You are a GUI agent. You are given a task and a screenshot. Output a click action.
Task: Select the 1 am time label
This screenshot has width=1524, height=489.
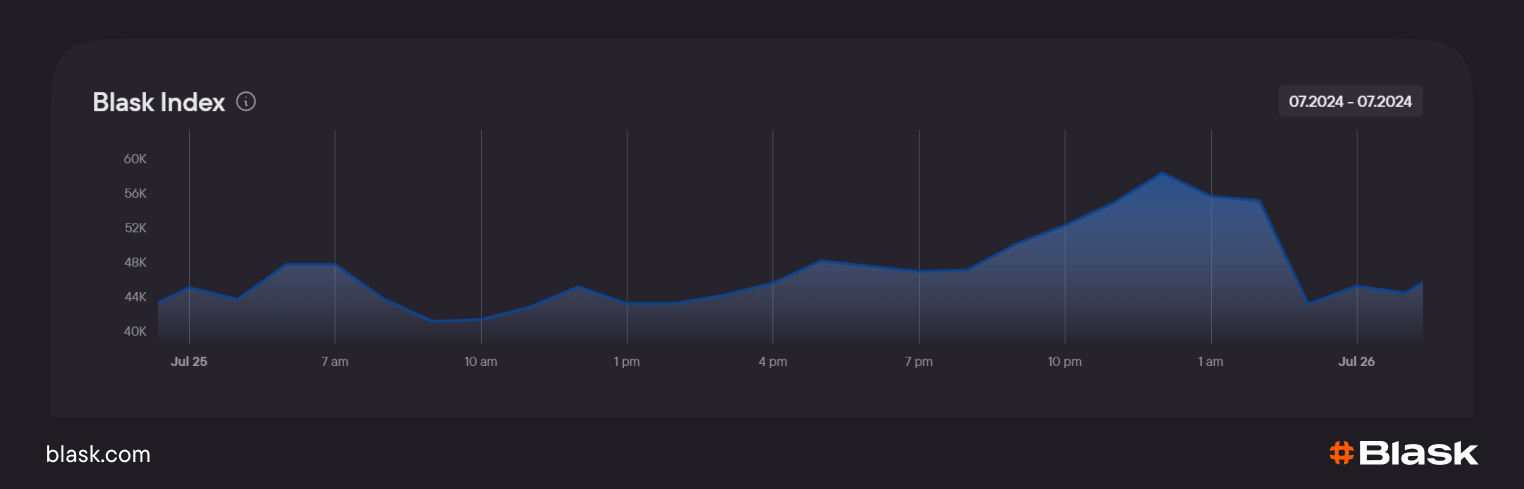1211,361
